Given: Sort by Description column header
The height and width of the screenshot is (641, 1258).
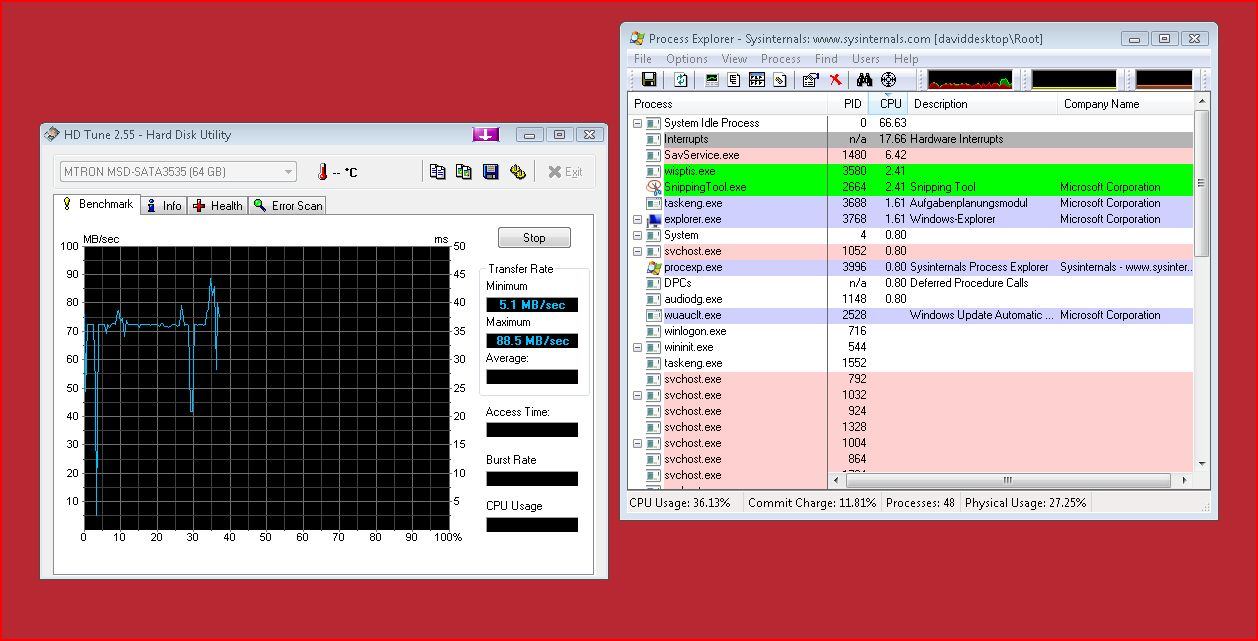Looking at the screenshot, I should click(983, 104).
